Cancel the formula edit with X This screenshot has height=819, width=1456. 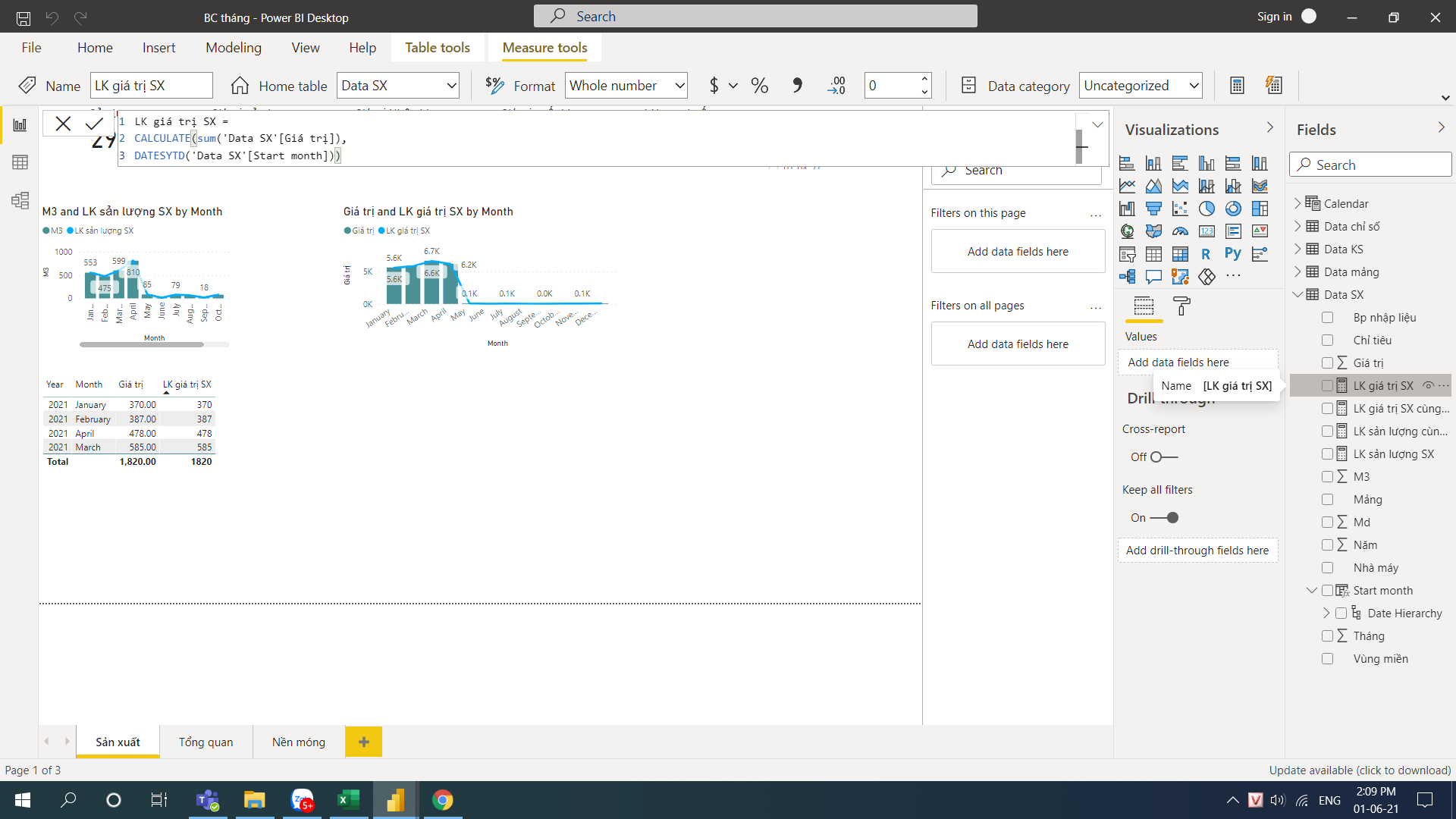pos(63,124)
